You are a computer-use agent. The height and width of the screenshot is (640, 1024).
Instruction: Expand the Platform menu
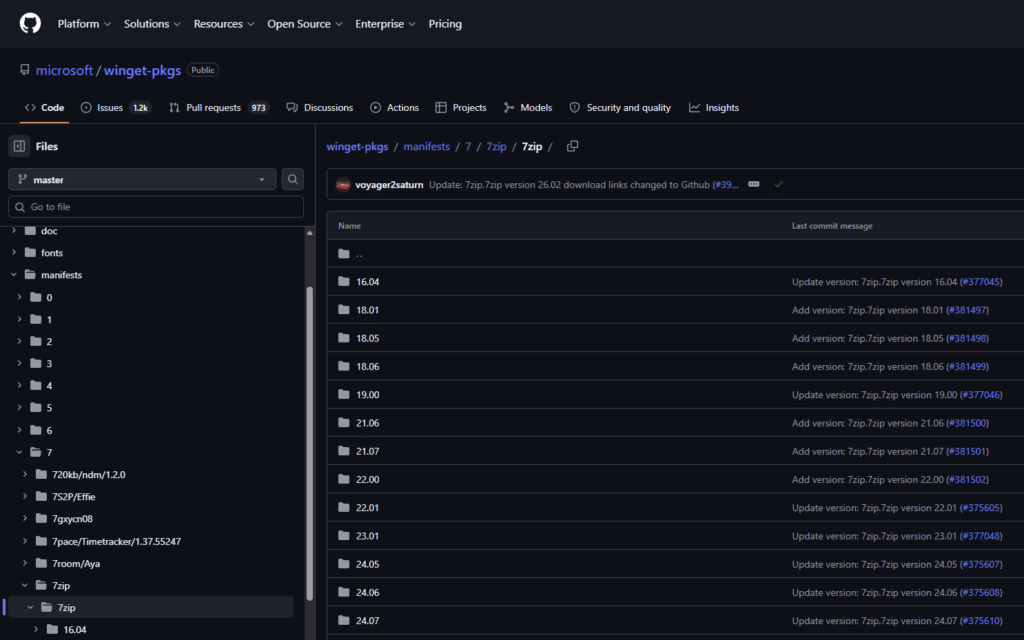pyautogui.click(x=84, y=24)
